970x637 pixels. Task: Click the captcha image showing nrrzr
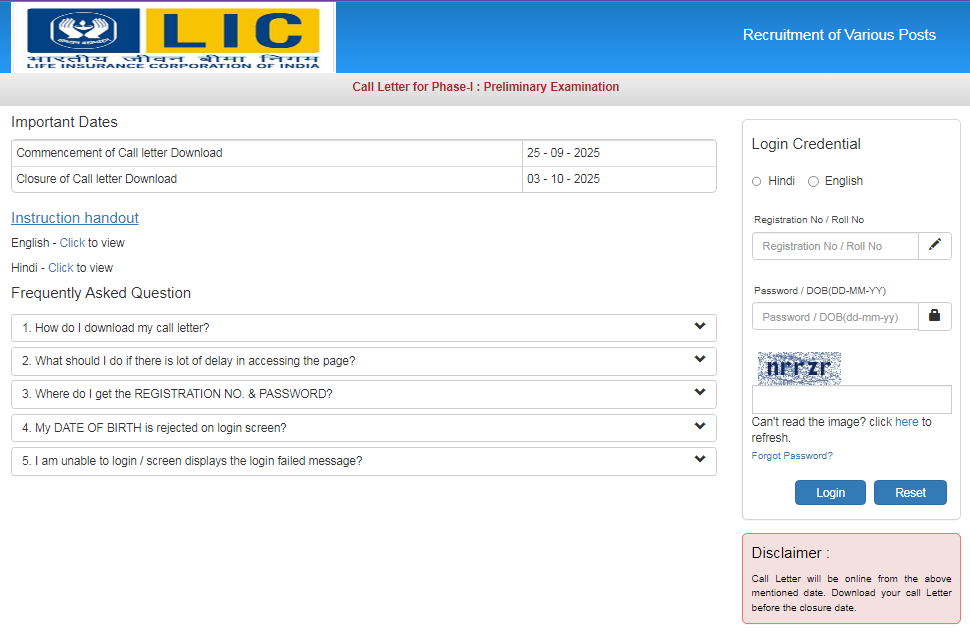(x=799, y=368)
